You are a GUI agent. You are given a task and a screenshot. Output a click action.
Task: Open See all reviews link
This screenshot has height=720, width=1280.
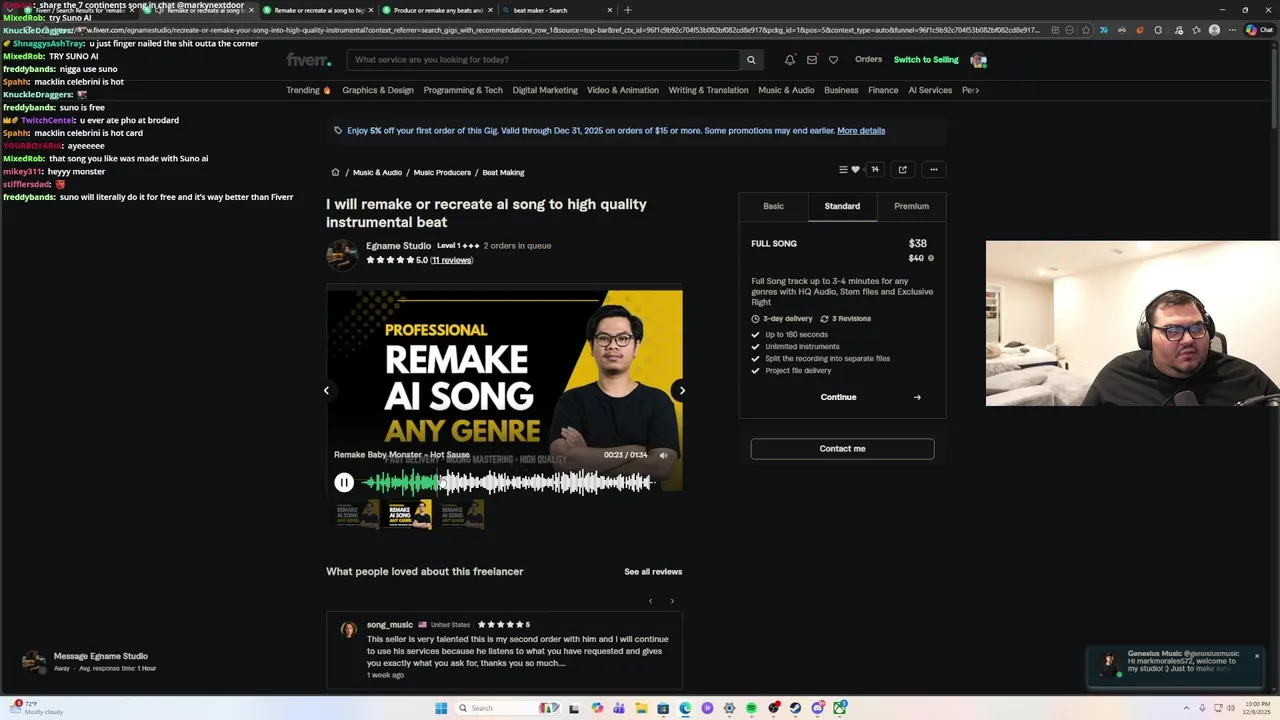coord(653,572)
